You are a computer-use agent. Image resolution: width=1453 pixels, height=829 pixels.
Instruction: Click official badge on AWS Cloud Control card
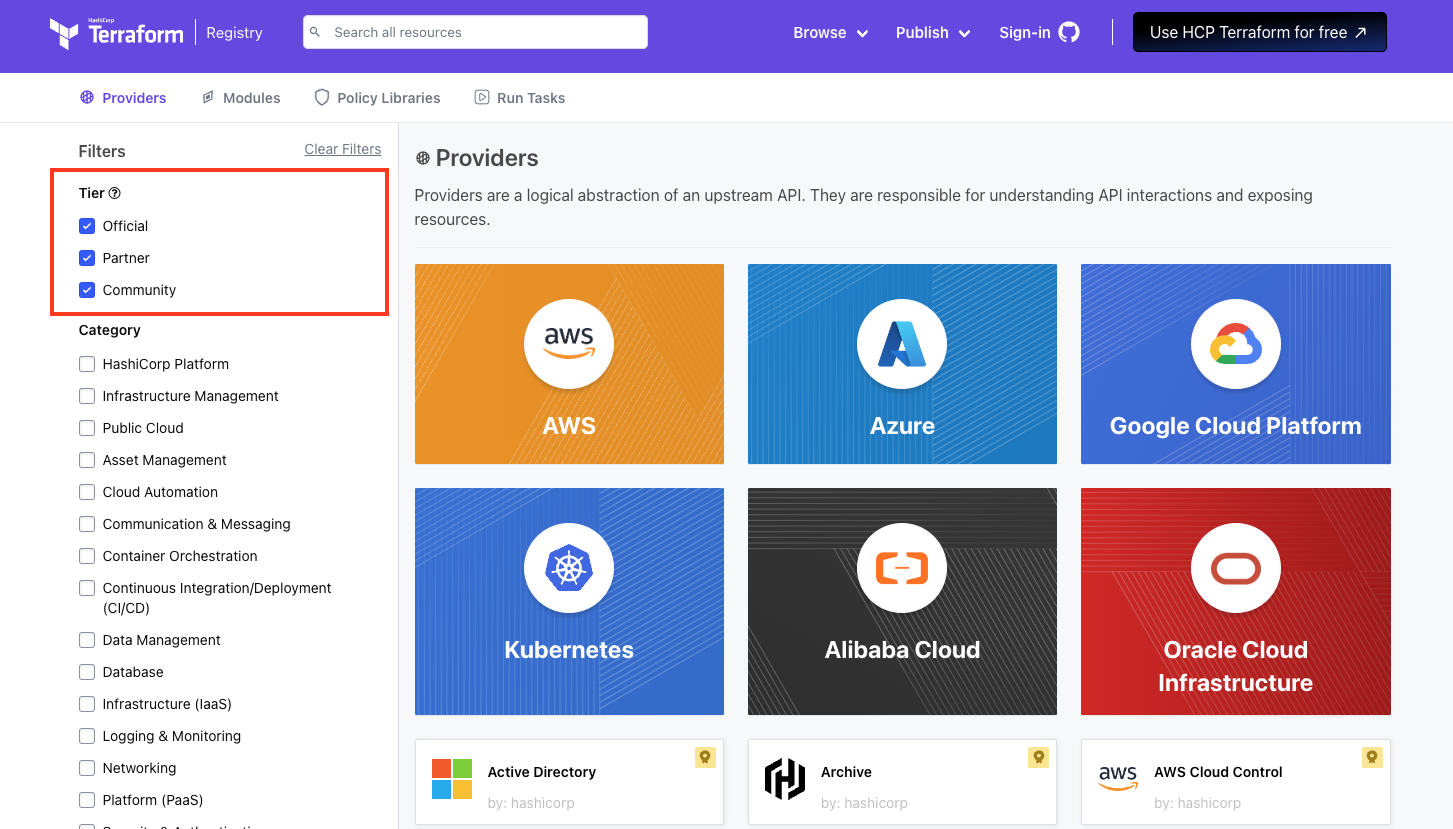point(1372,757)
